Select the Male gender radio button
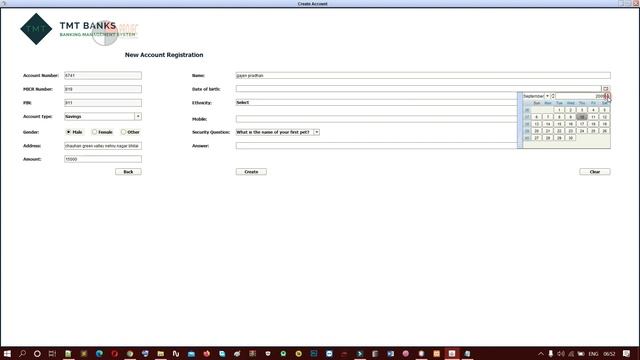 pos(69,132)
